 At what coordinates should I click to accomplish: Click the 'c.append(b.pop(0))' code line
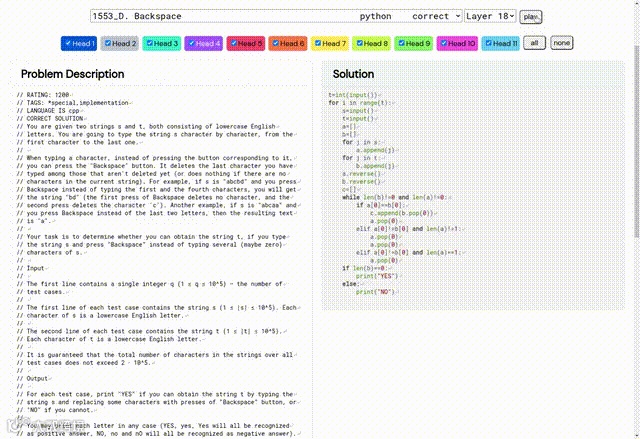(402, 213)
